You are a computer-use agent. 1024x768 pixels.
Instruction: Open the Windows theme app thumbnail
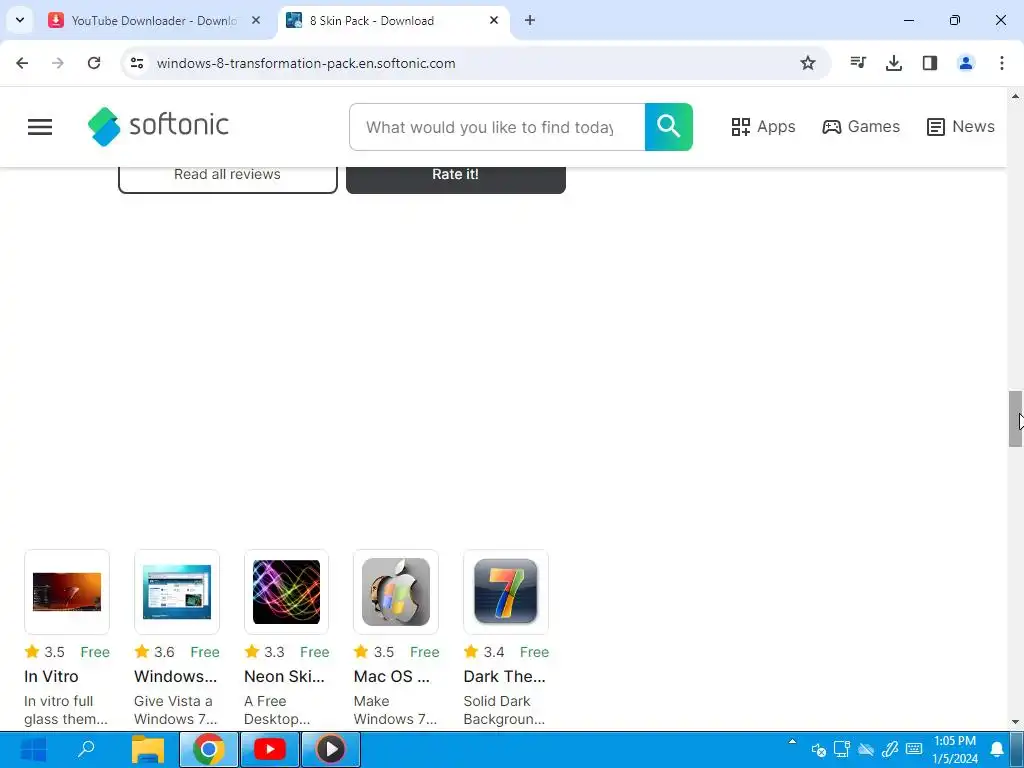click(176, 592)
